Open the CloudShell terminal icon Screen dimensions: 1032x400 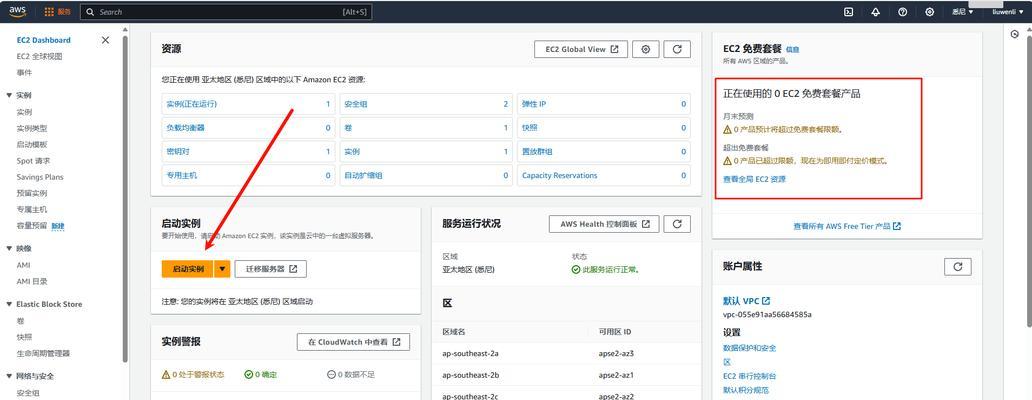click(849, 12)
